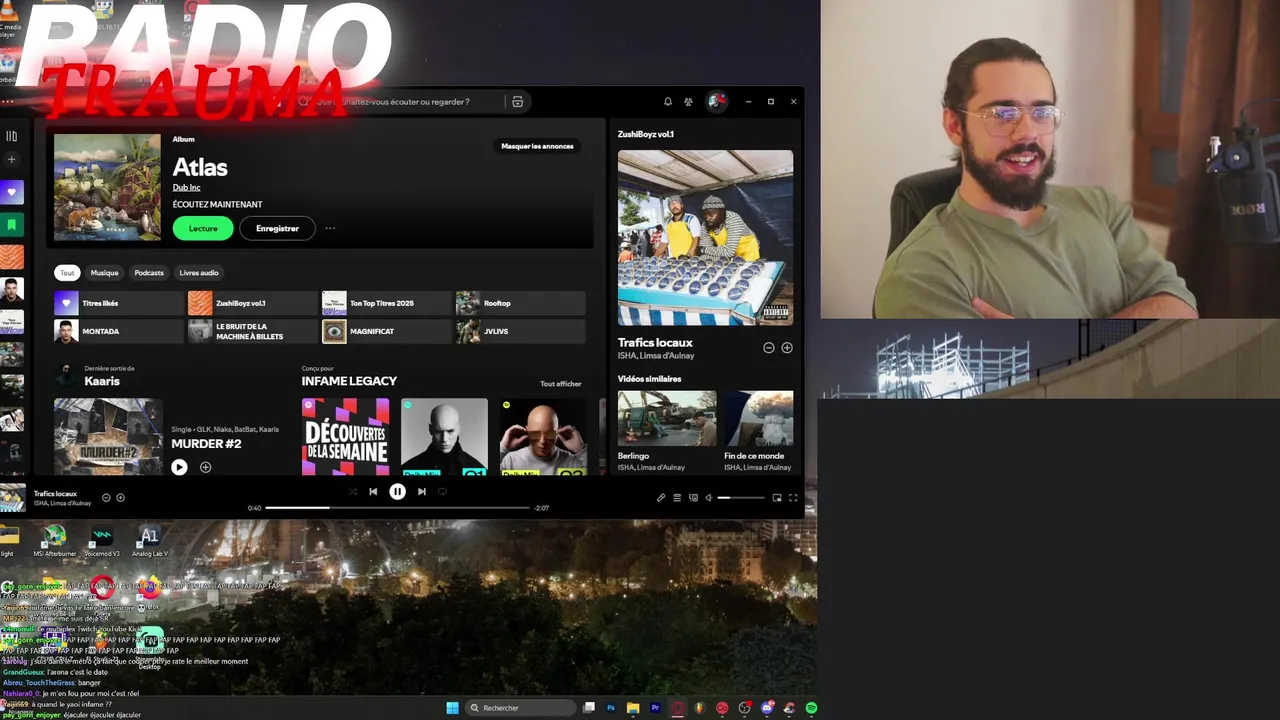Open Trafics locaux title in right panel
Screen dimensions: 1280x720
click(x=655, y=342)
